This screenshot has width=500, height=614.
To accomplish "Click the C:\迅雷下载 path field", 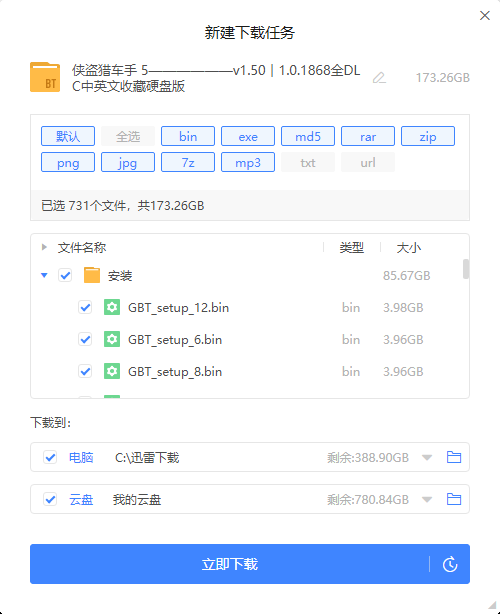I will click(x=147, y=457).
